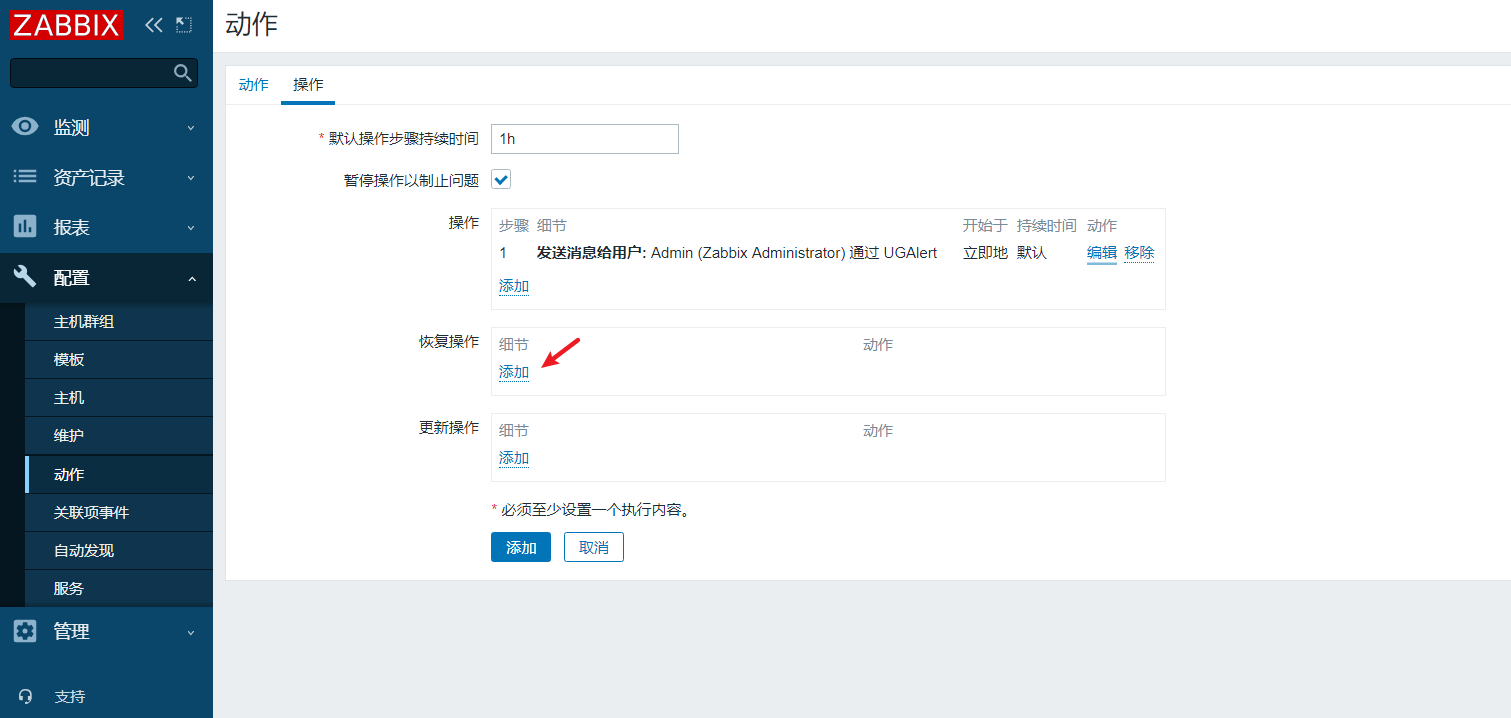Viewport: 1511px width, 718px height.
Task: Collapse the sidebar with double-chevron icon
Action: pyautogui.click(x=153, y=25)
